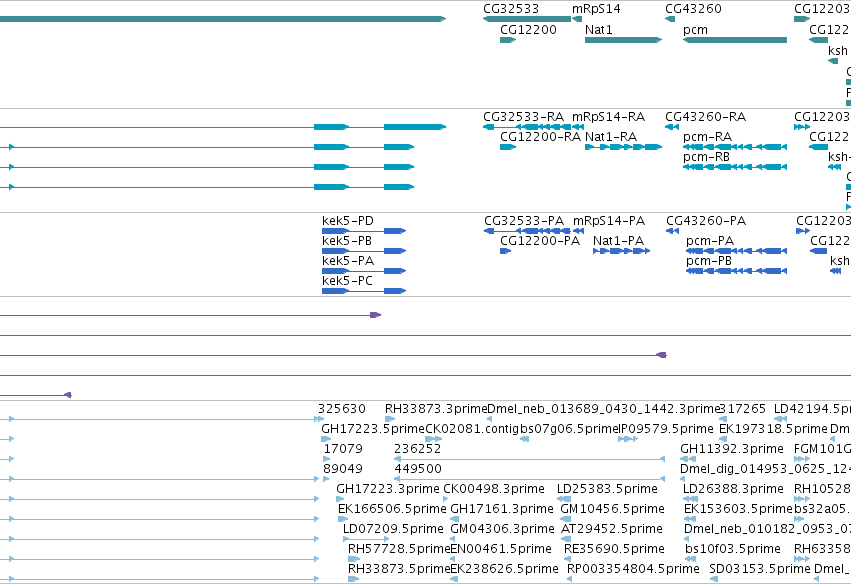
Task: Click the CG43260 gene label
Action: (x=693, y=9)
